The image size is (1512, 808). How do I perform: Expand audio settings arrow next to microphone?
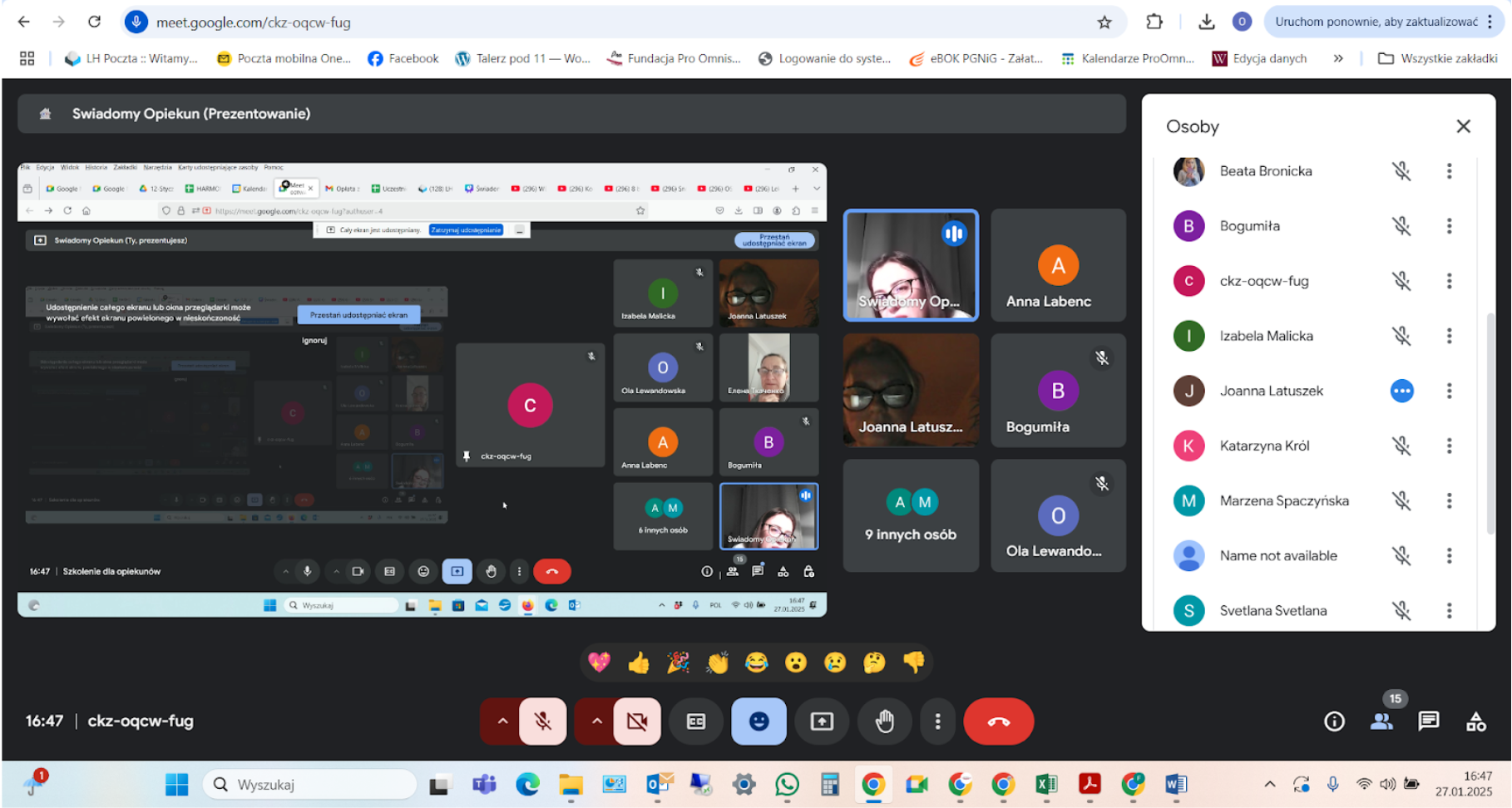(x=502, y=722)
